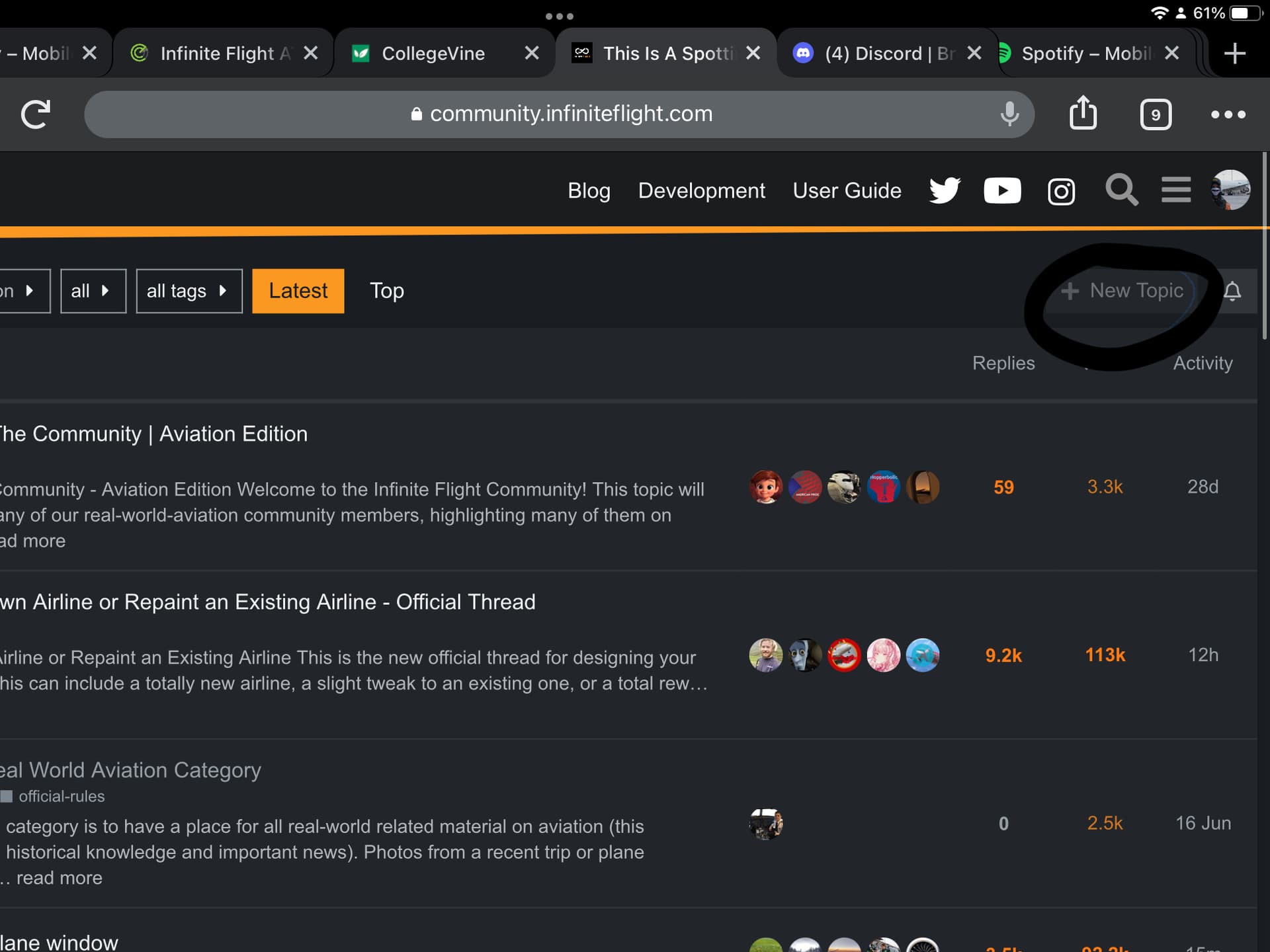Tap the microphone icon in address bar
The width and height of the screenshot is (1270, 952).
point(1009,114)
